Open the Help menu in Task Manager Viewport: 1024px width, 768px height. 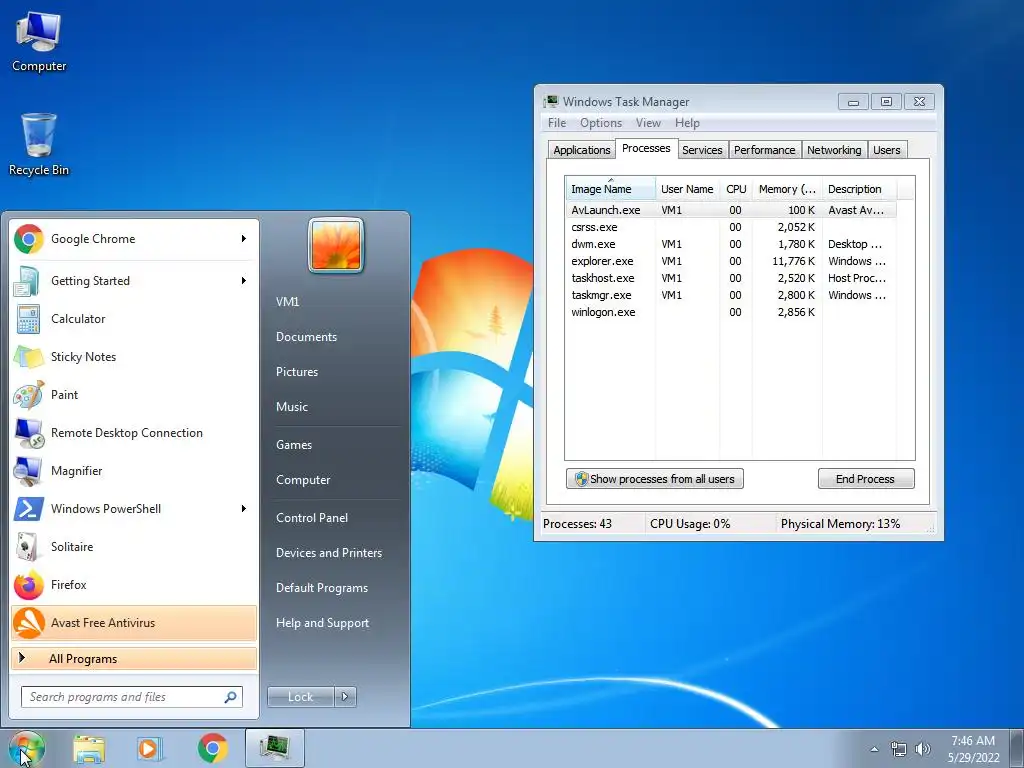(x=687, y=123)
